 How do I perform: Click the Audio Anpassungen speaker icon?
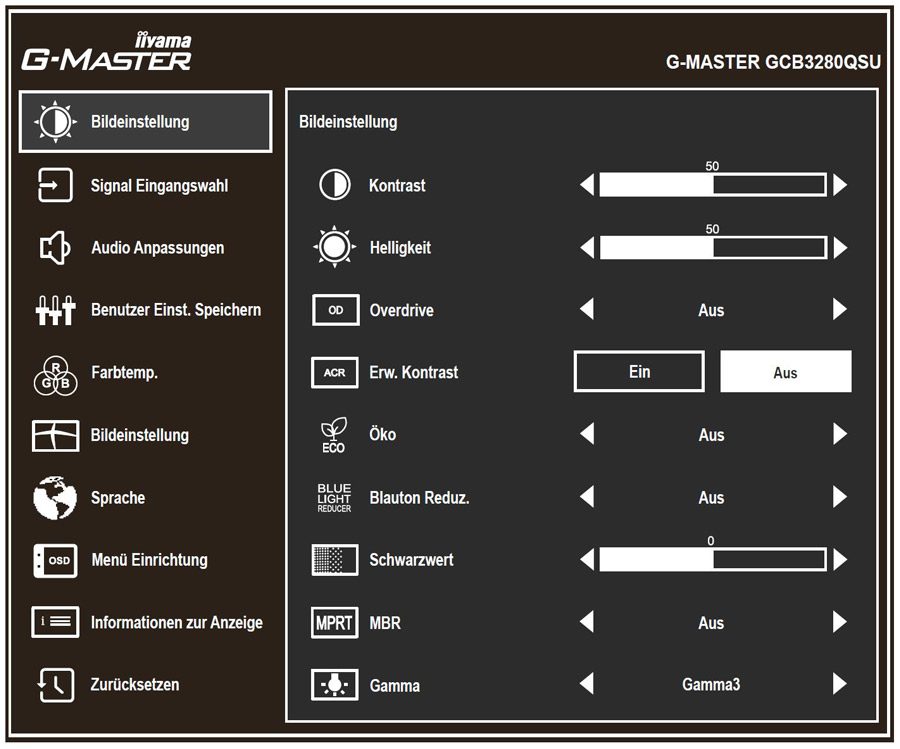pos(55,247)
